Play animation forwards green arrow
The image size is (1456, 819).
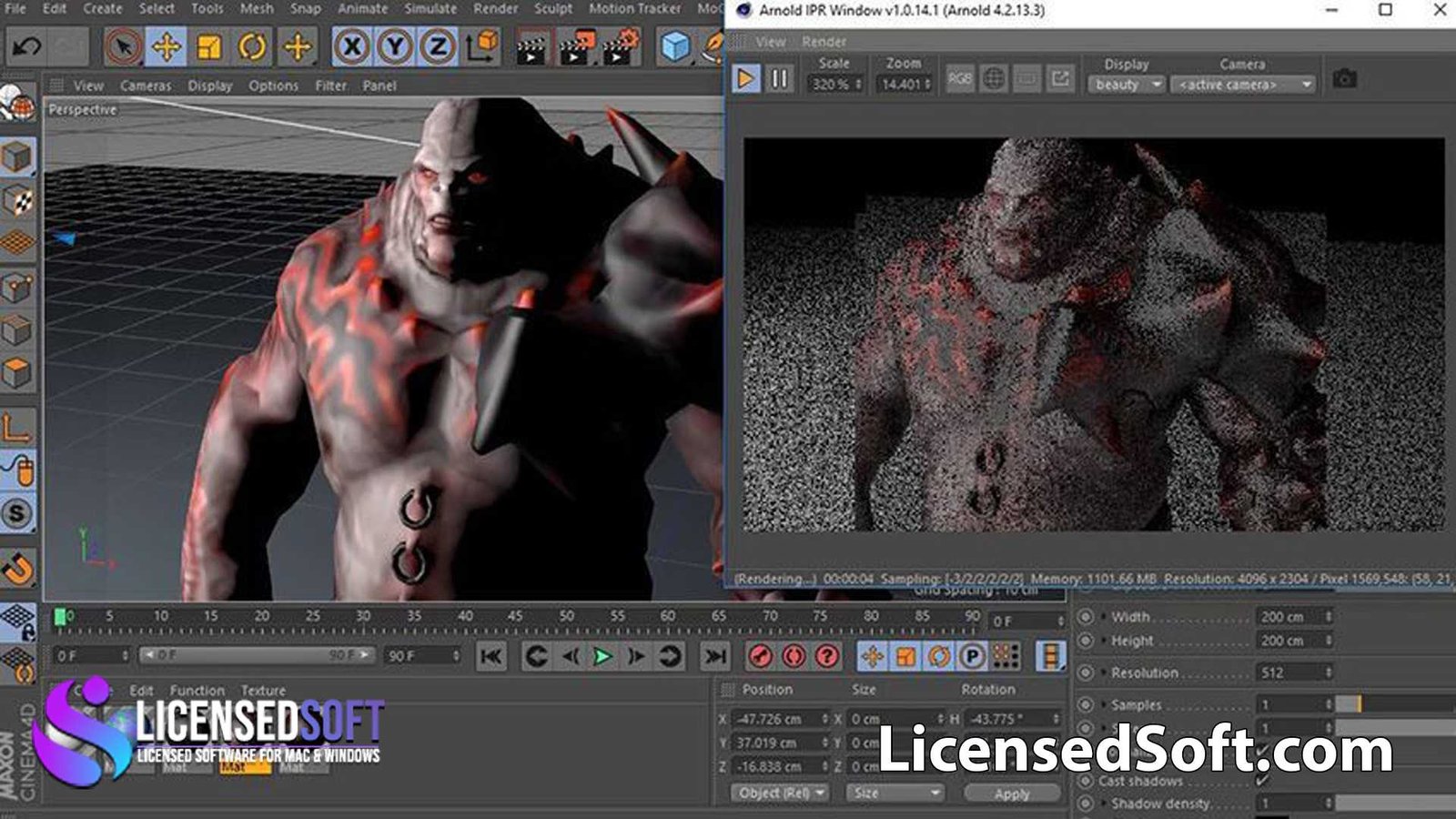[602, 656]
